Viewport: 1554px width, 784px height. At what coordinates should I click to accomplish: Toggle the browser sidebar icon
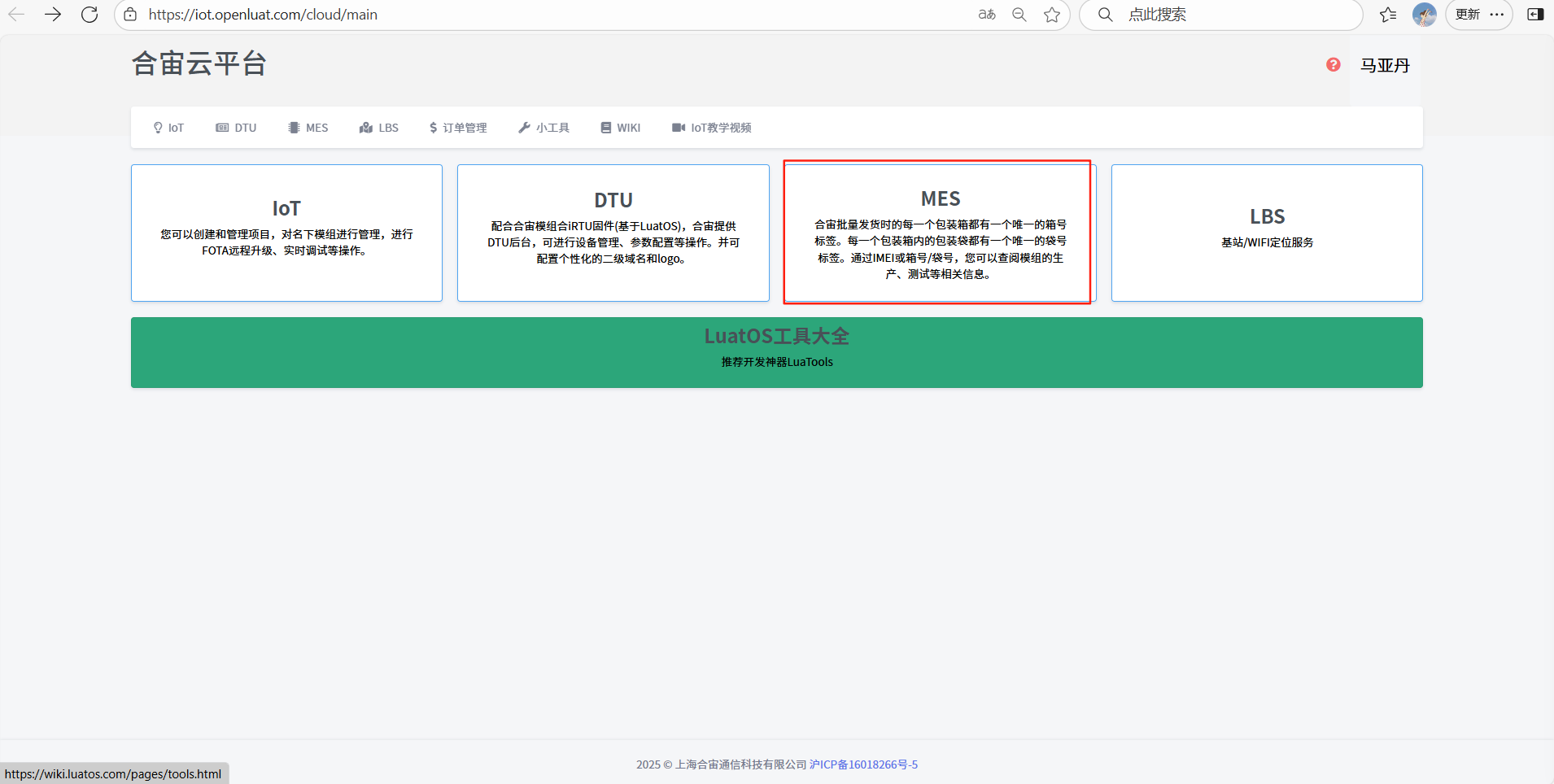coord(1535,15)
